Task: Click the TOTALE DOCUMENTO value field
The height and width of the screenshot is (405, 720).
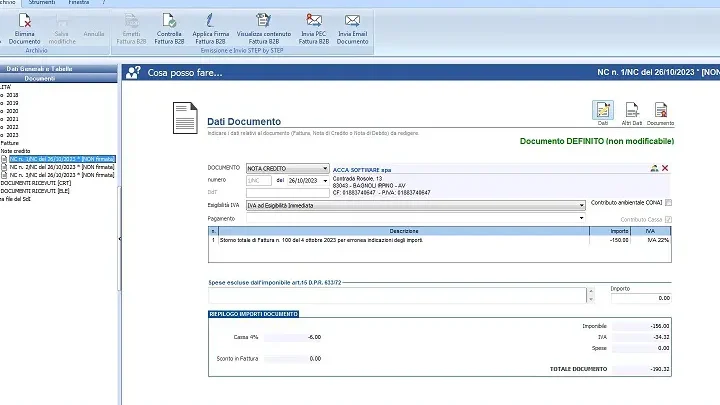Action: (641, 369)
